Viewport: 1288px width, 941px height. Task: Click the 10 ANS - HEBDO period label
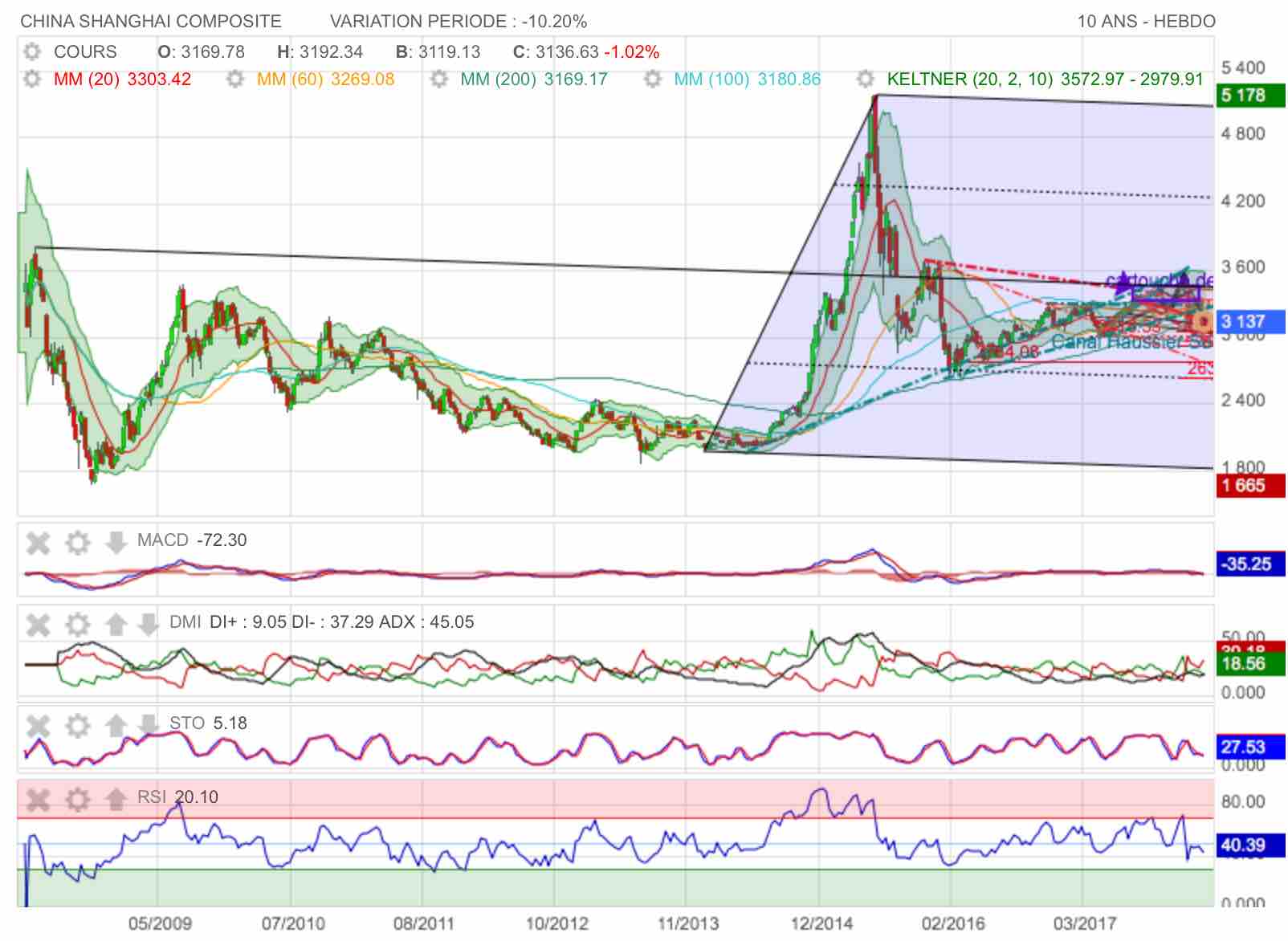1146,22
